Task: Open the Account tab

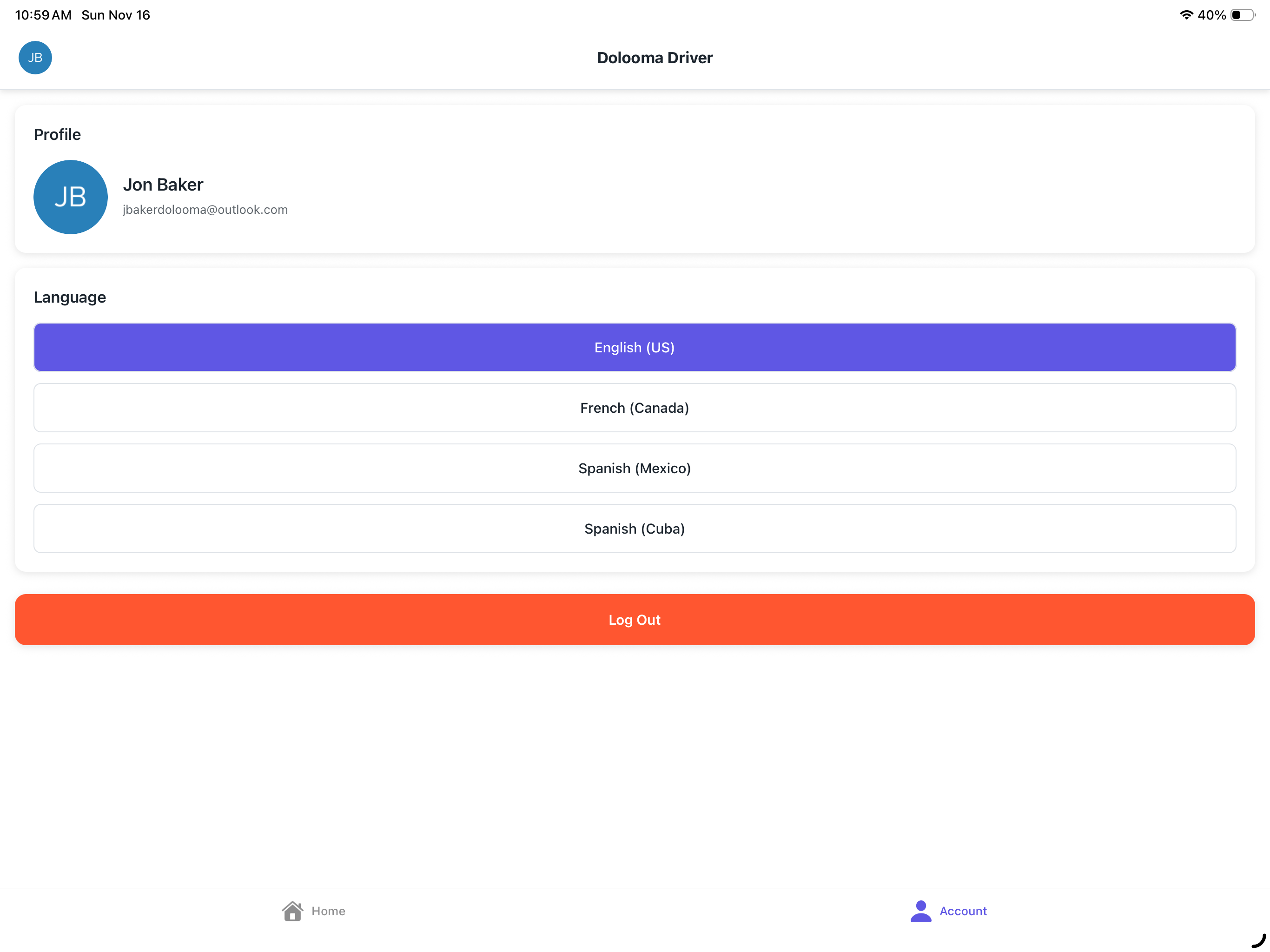Action: (x=948, y=911)
